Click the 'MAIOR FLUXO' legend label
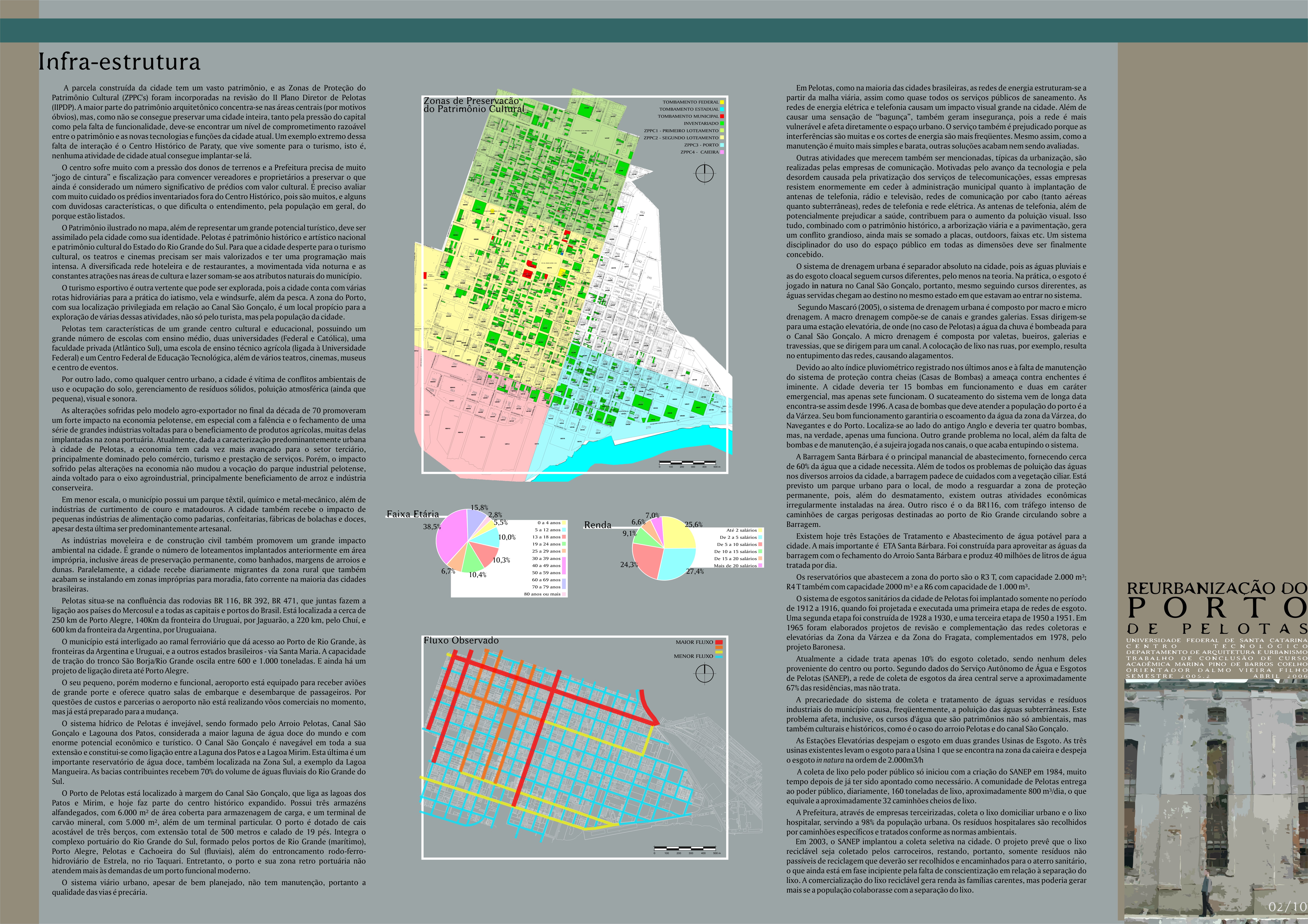Image resolution: width=1308 pixels, height=924 pixels. (x=694, y=642)
